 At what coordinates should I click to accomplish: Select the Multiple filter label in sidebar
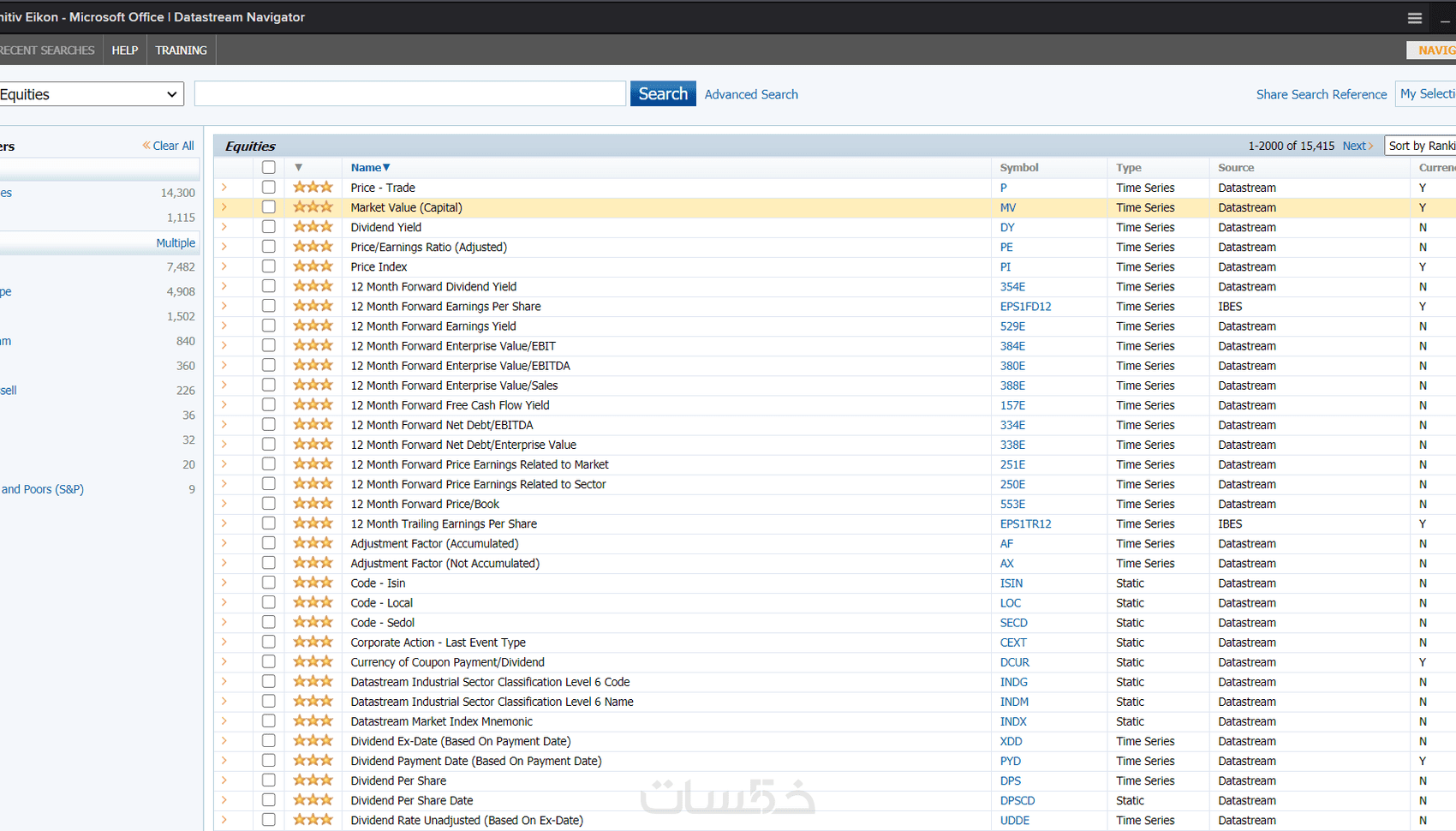[176, 243]
